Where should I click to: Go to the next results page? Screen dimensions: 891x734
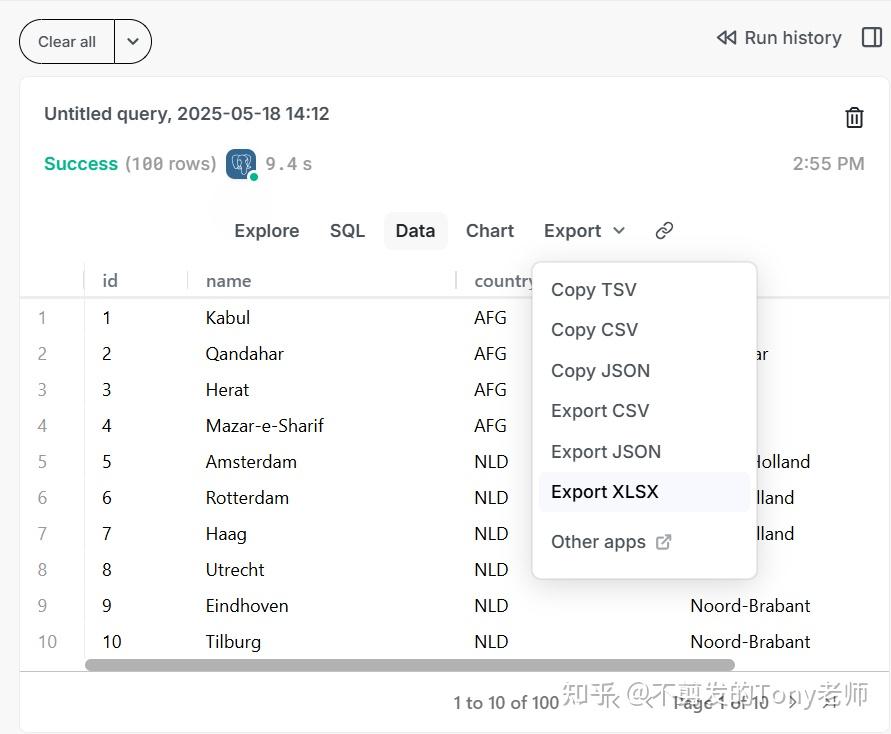[x=795, y=702]
